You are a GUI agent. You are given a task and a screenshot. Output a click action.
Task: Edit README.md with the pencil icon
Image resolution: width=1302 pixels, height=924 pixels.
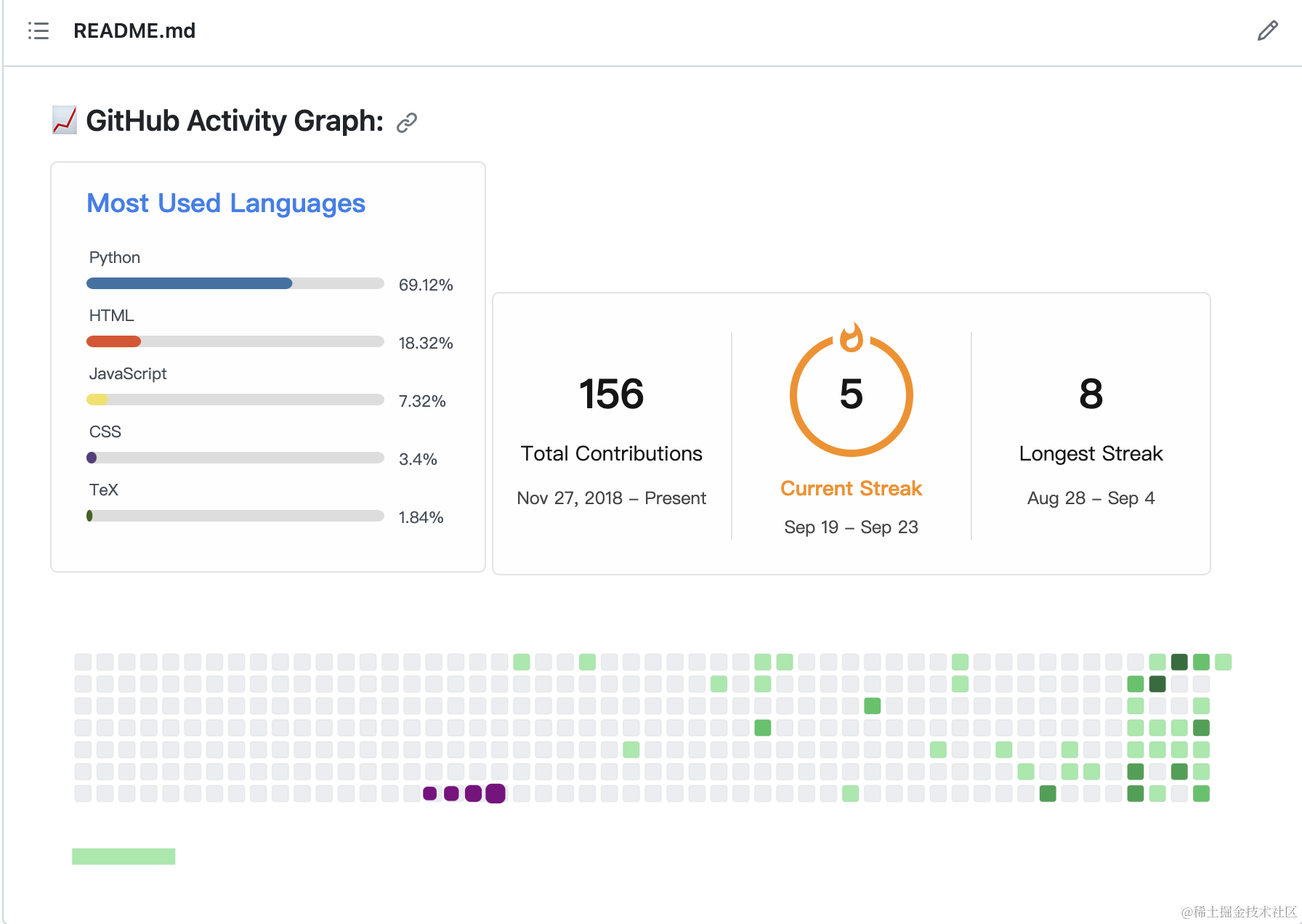point(1268,31)
